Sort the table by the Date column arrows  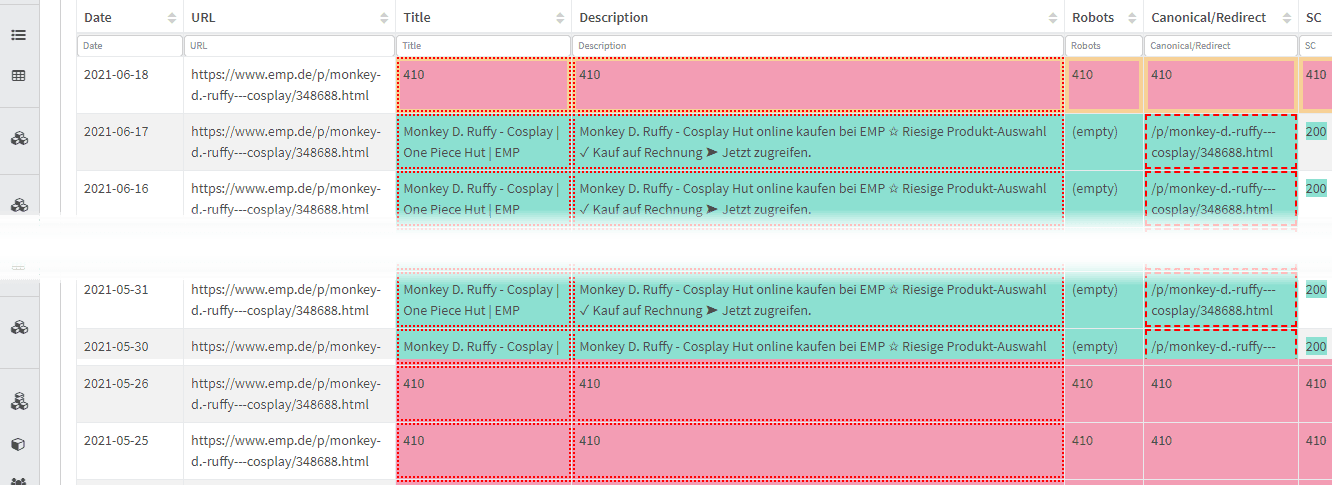tap(169, 18)
